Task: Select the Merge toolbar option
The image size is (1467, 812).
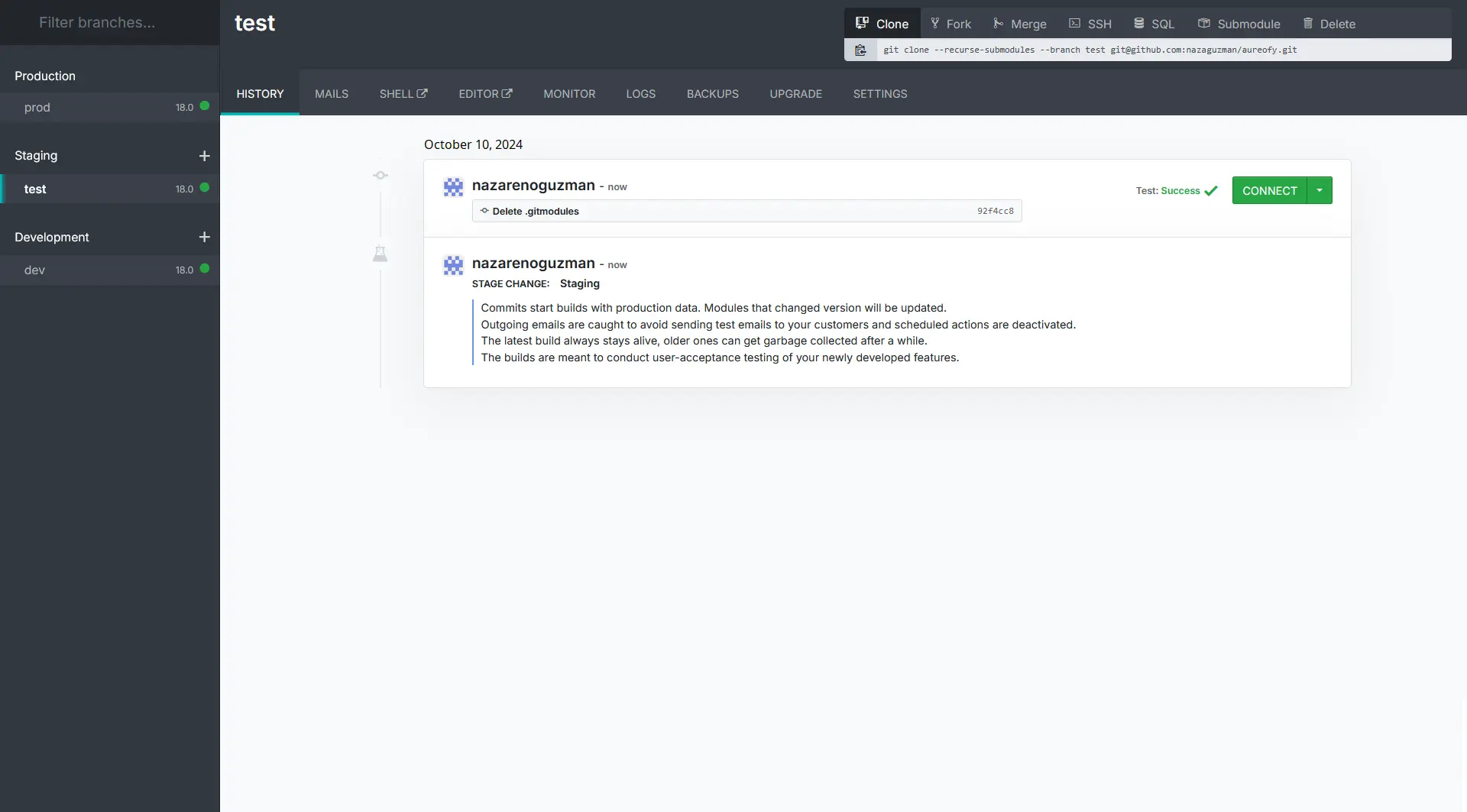Action: (x=1019, y=24)
